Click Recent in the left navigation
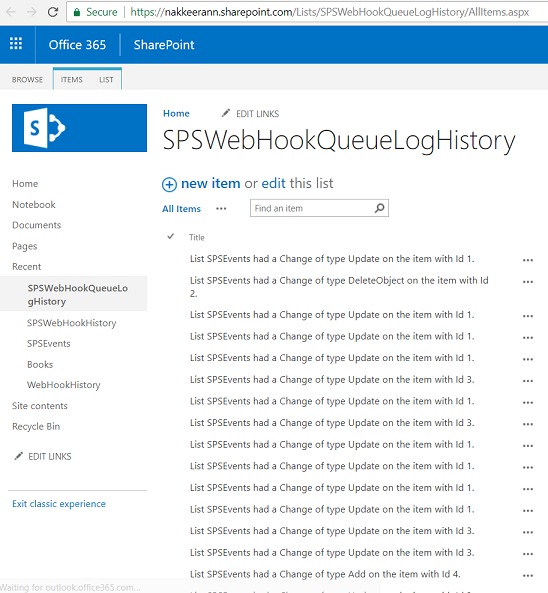This screenshot has width=548, height=593. click(26, 267)
